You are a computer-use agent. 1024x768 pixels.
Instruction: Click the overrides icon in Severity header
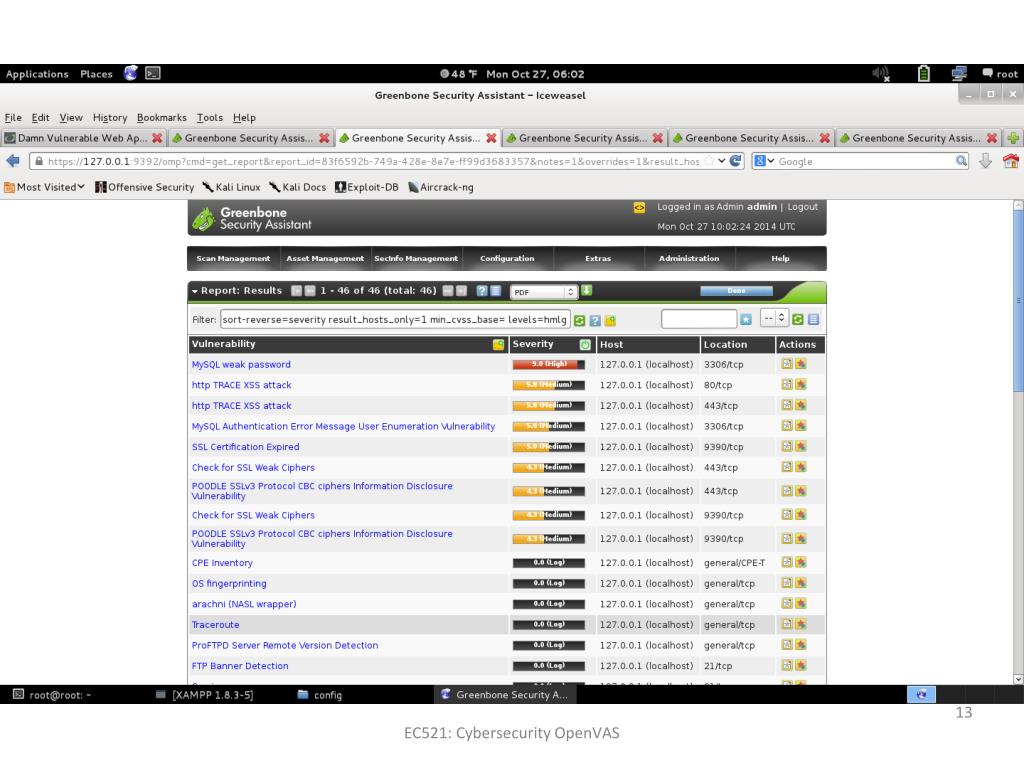[x=585, y=344]
